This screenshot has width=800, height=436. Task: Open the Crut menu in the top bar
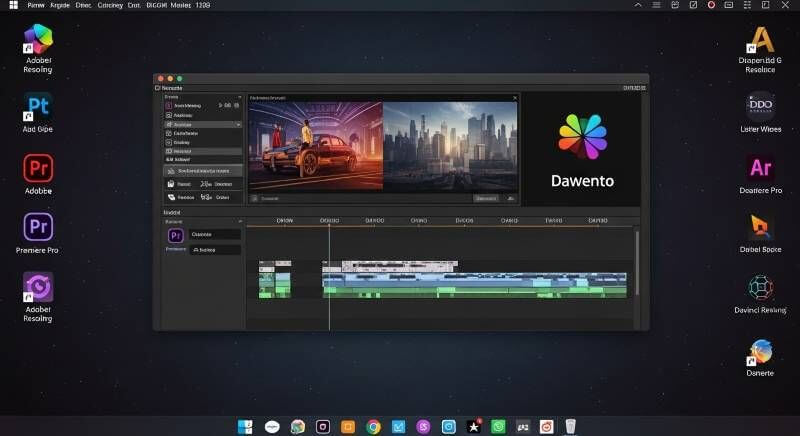click(134, 5)
